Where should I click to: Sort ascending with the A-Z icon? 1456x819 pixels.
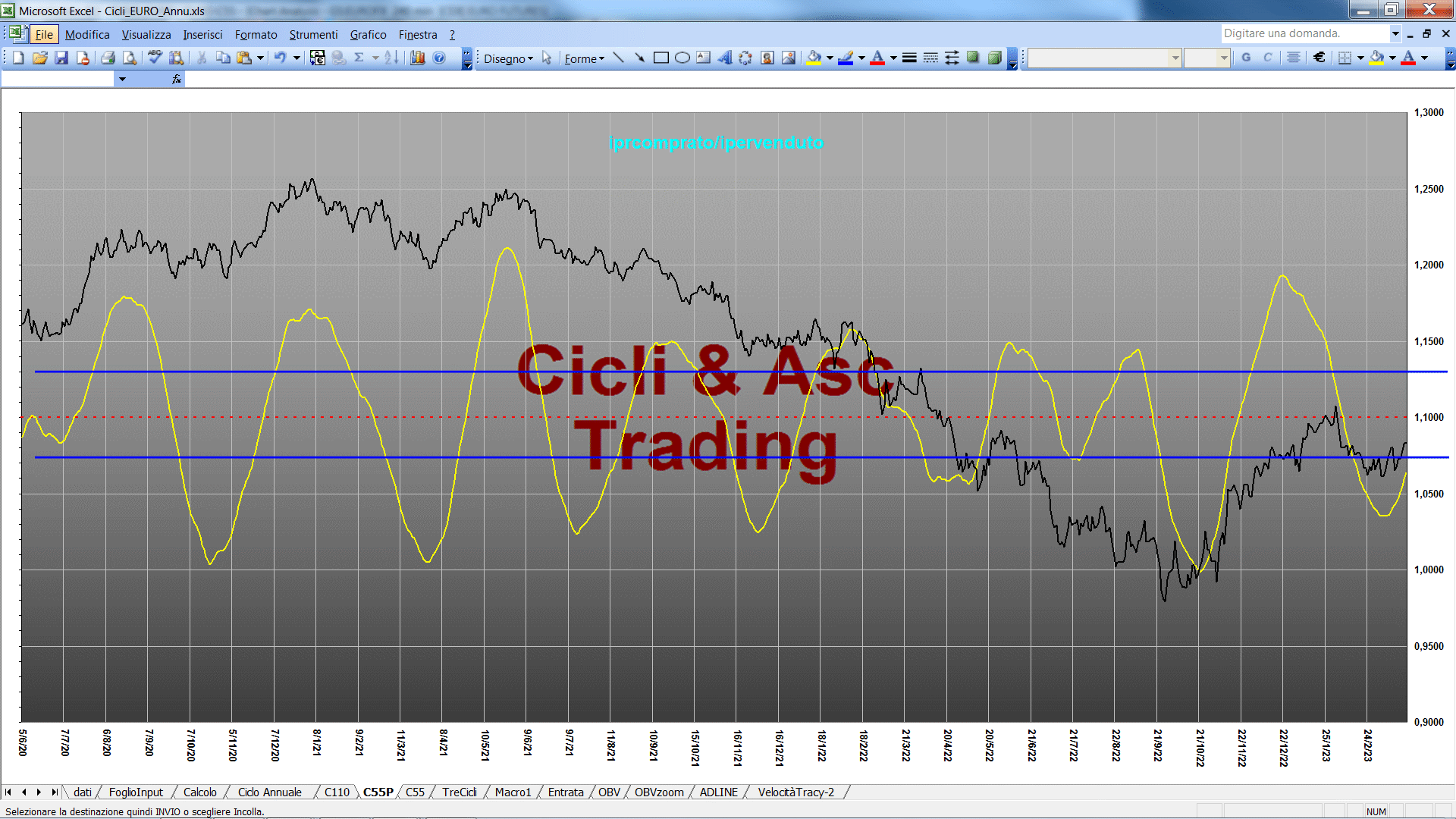pyautogui.click(x=391, y=58)
